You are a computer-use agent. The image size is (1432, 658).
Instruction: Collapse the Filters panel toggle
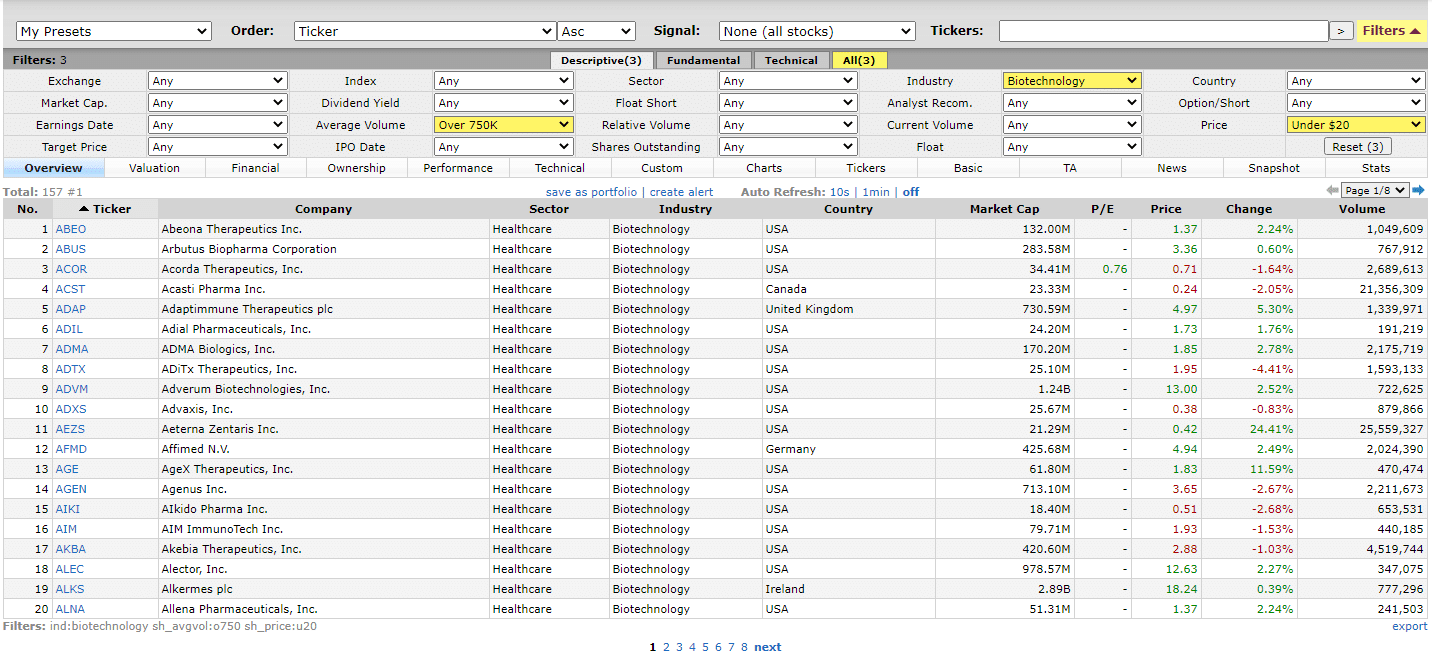tap(1391, 31)
